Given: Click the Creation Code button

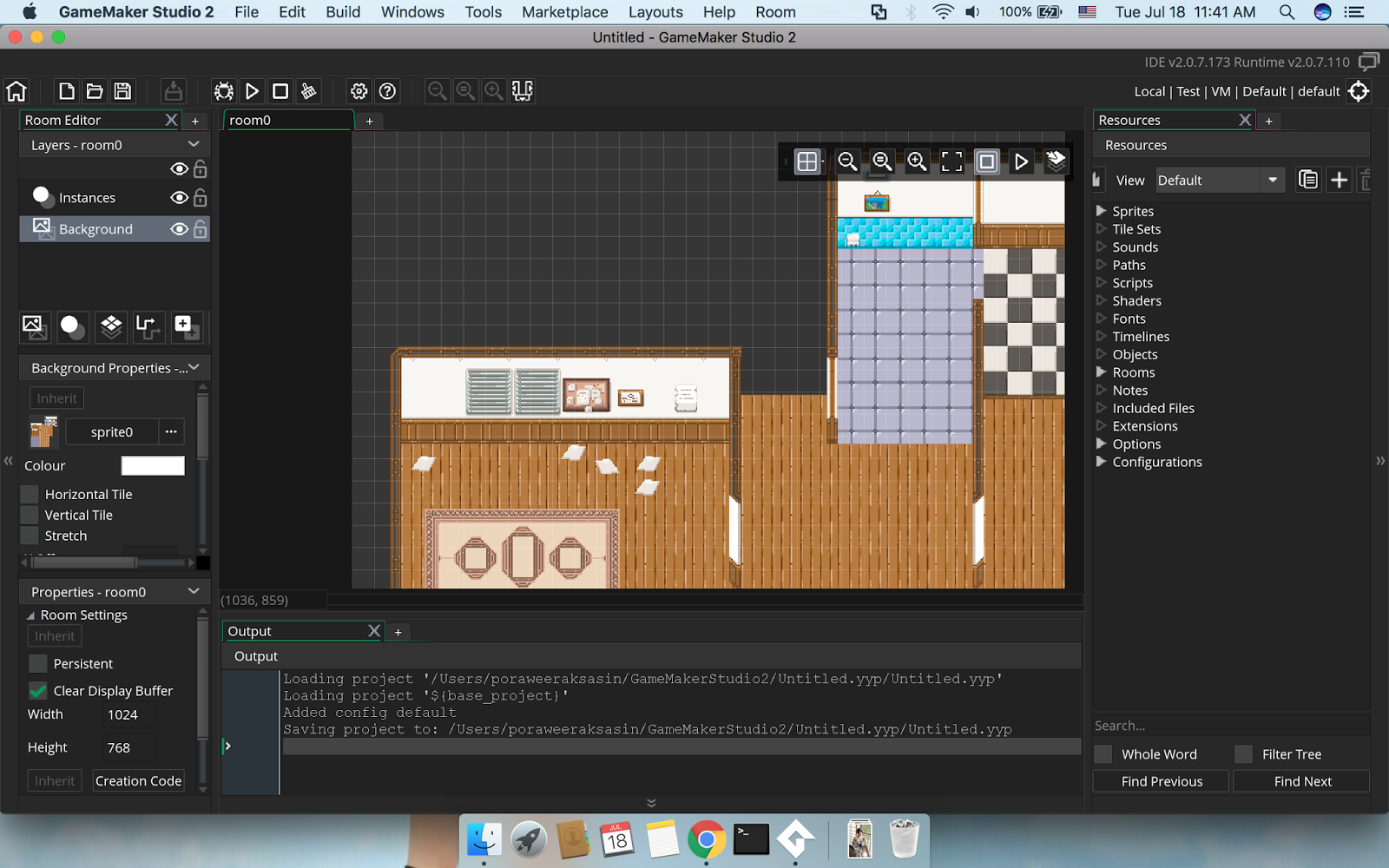Looking at the screenshot, I should point(139,780).
